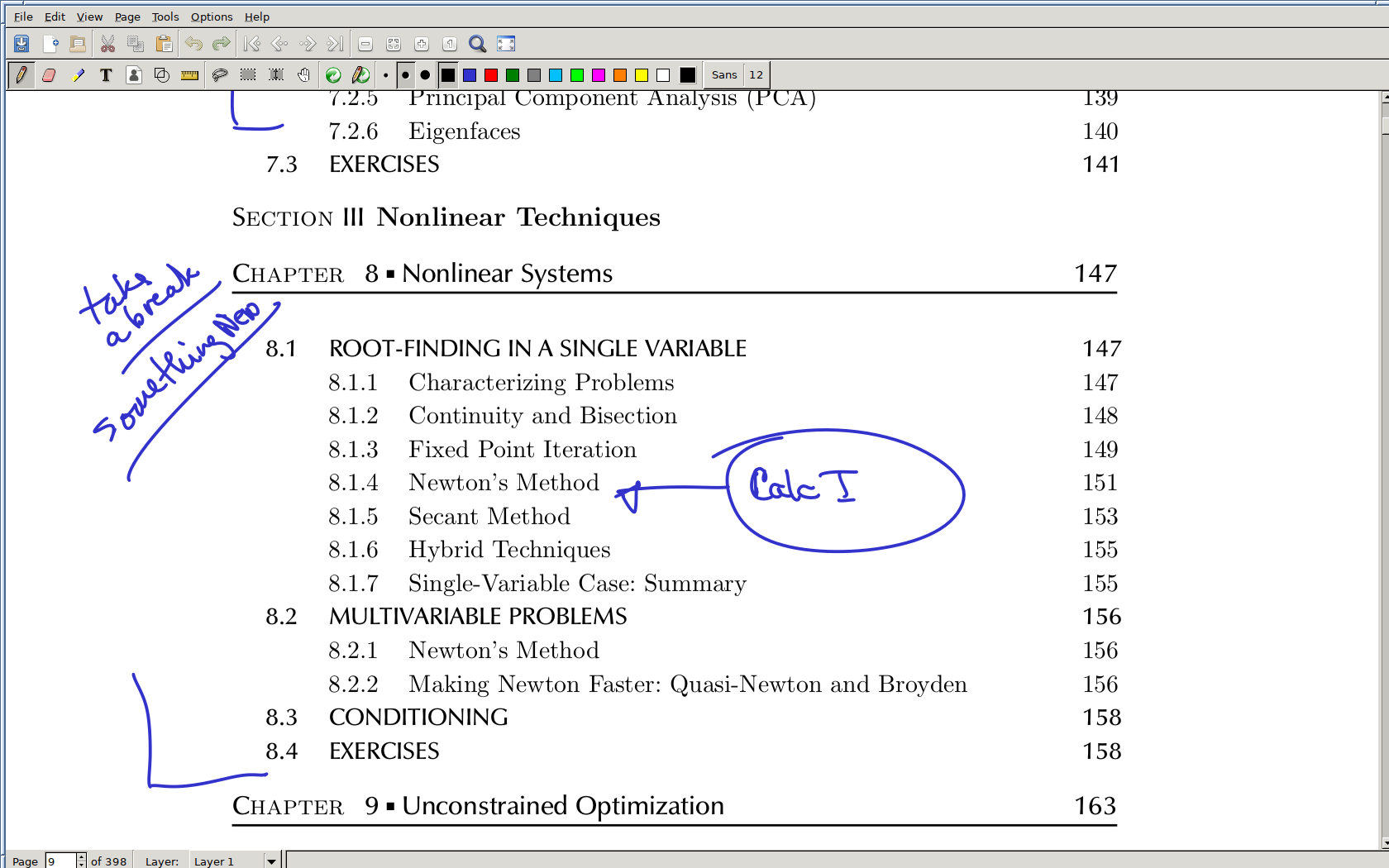This screenshot has width=1389, height=868.
Task: Select the thick pen thickness
Action: point(425,75)
